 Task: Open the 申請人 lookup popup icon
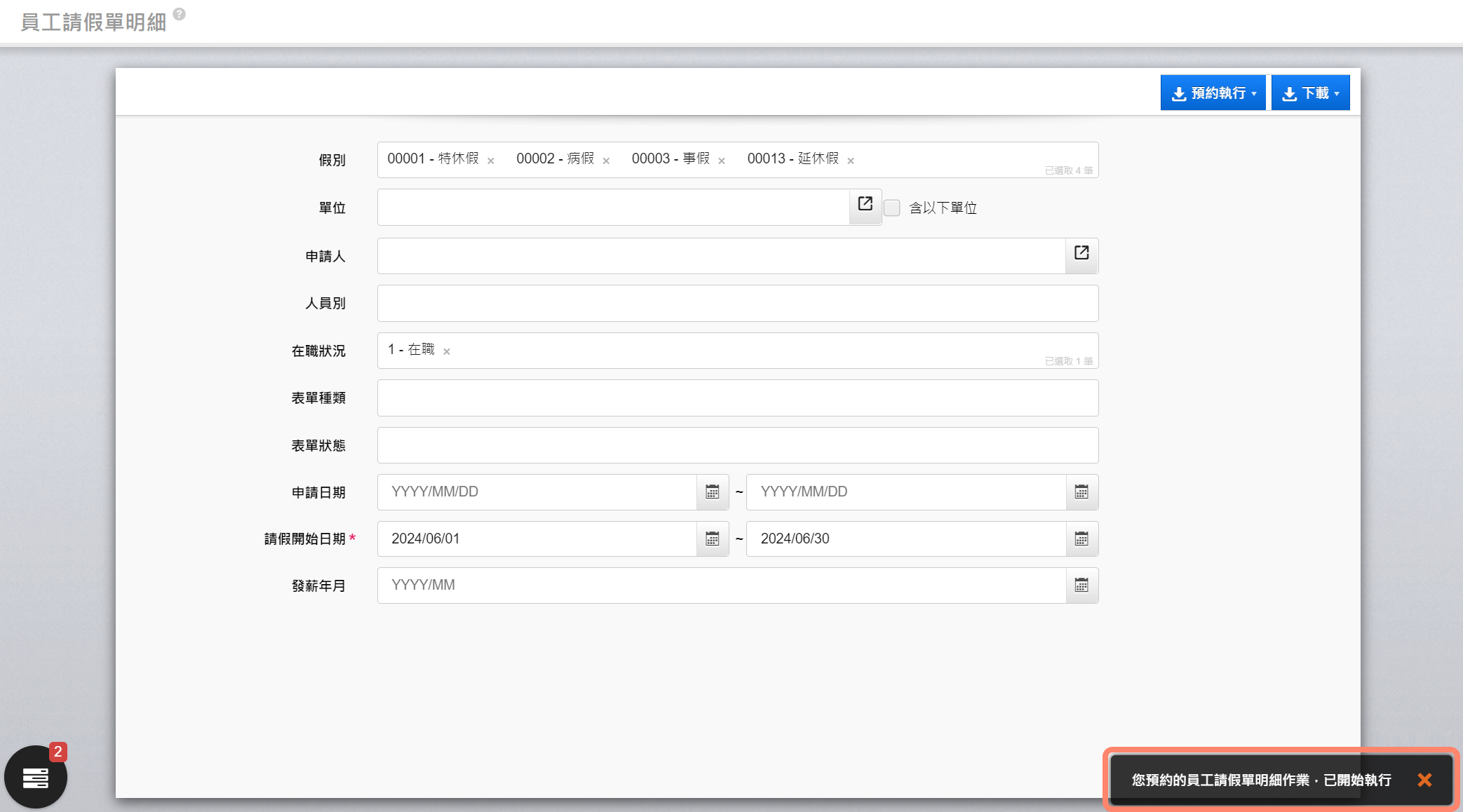coord(1081,253)
